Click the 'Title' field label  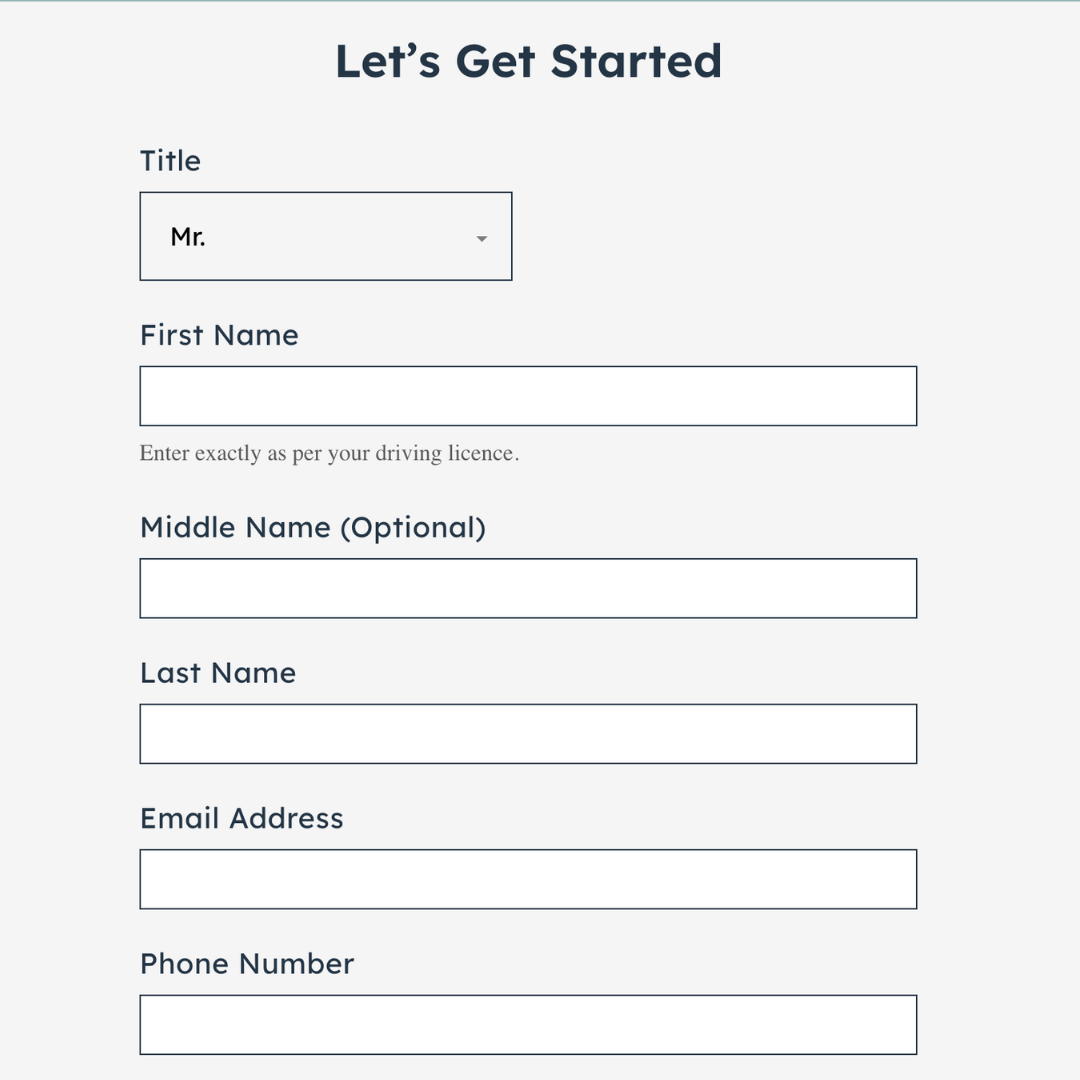pos(170,161)
